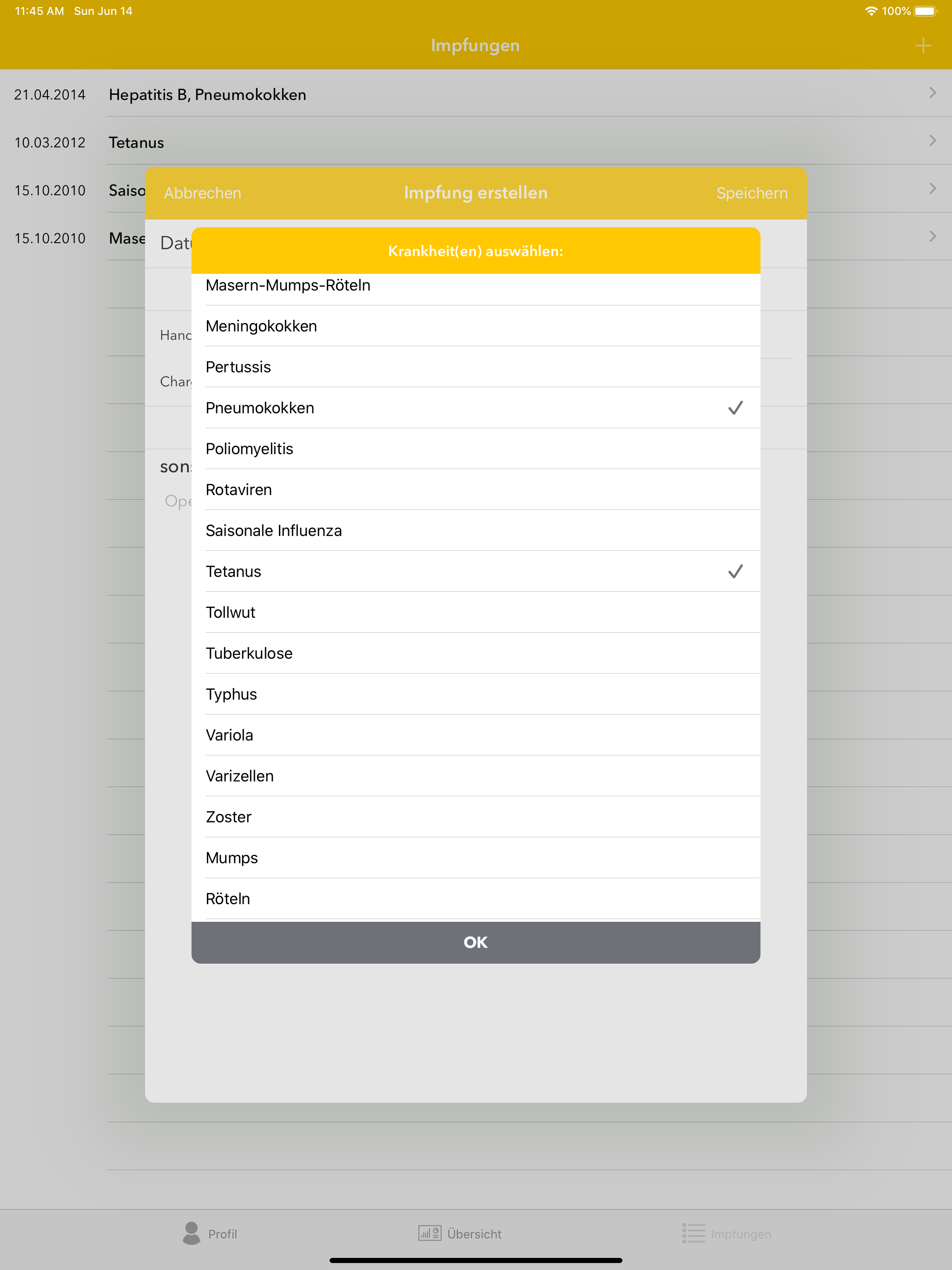The height and width of the screenshot is (1270, 952).
Task: Select Saisonale Influenza option
Action: [273, 530]
